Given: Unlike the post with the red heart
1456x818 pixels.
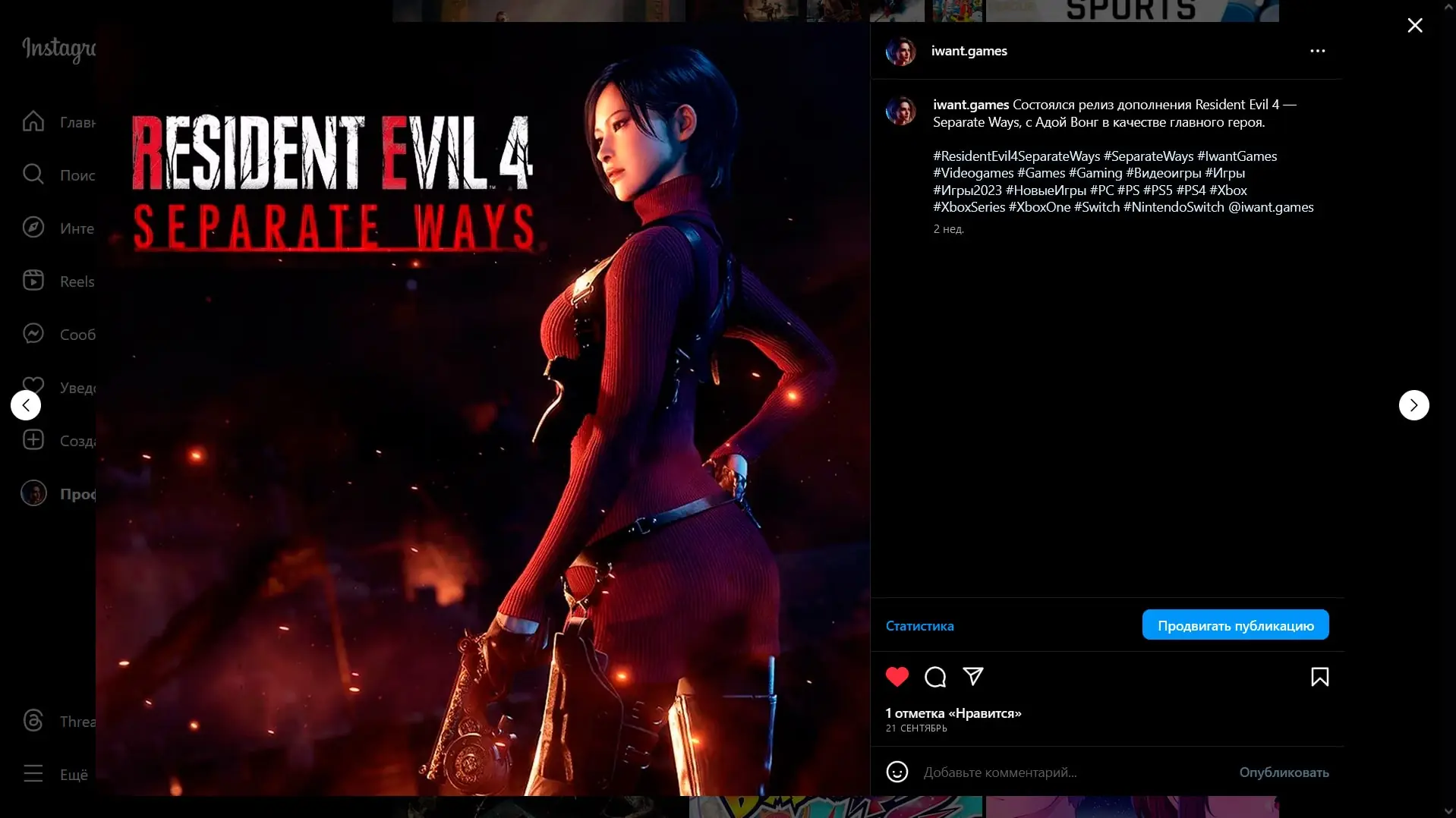Looking at the screenshot, I should (897, 676).
